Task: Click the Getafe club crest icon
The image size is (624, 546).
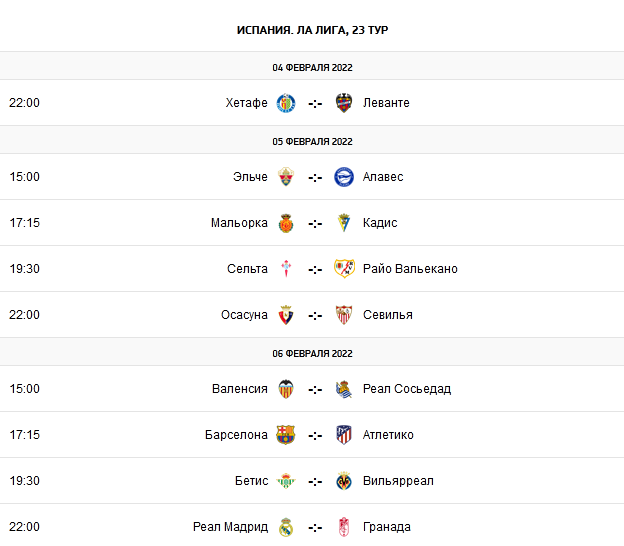Action: coord(286,103)
